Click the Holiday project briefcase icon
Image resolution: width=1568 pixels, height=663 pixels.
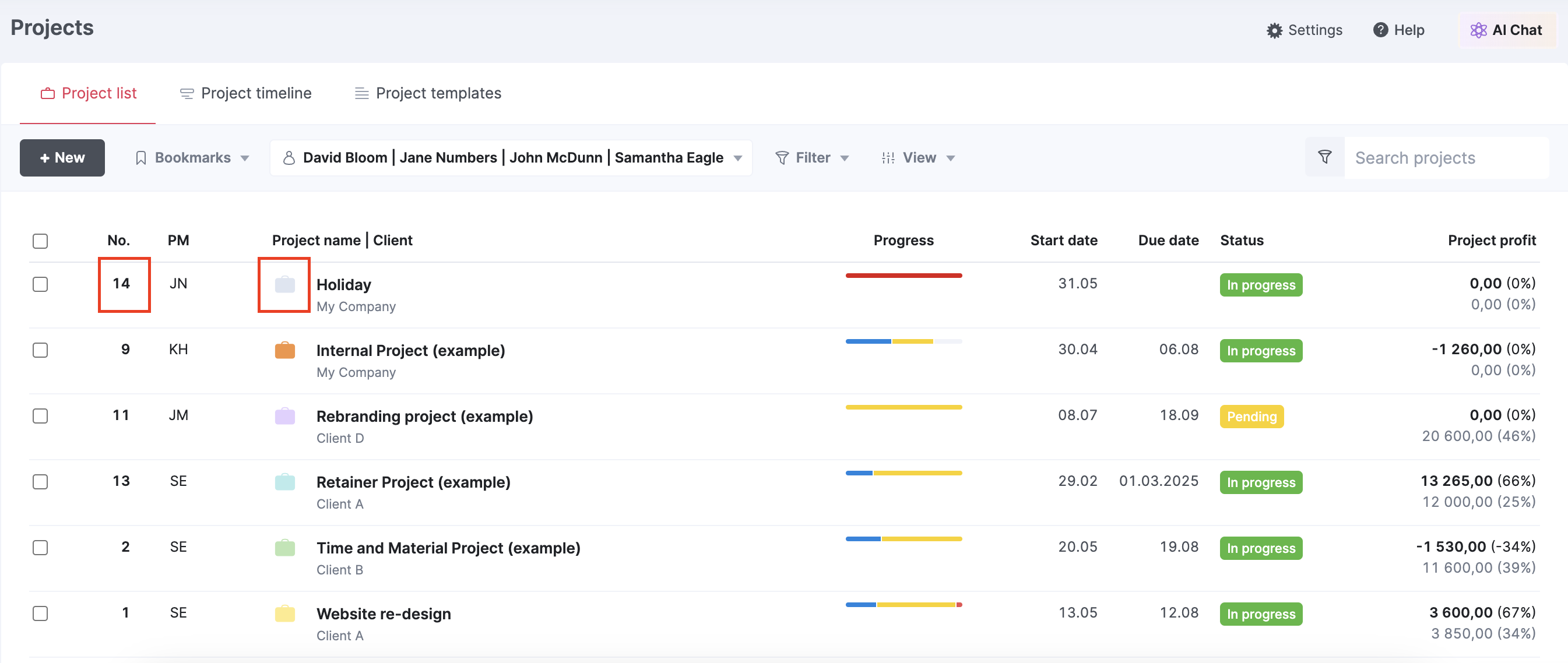pyautogui.click(x=284, y=284)
